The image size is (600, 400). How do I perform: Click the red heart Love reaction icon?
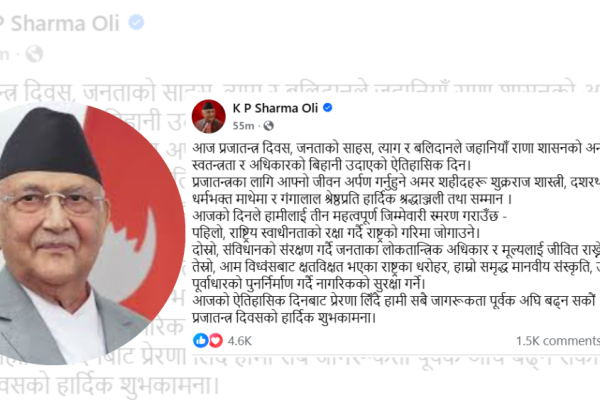[x=215, y=340]
